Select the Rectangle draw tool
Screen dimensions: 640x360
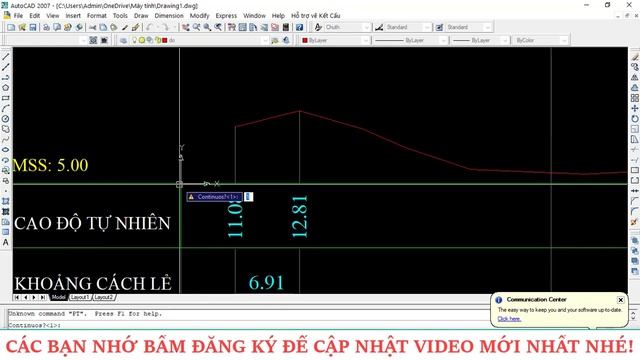[x=6, y=98]
